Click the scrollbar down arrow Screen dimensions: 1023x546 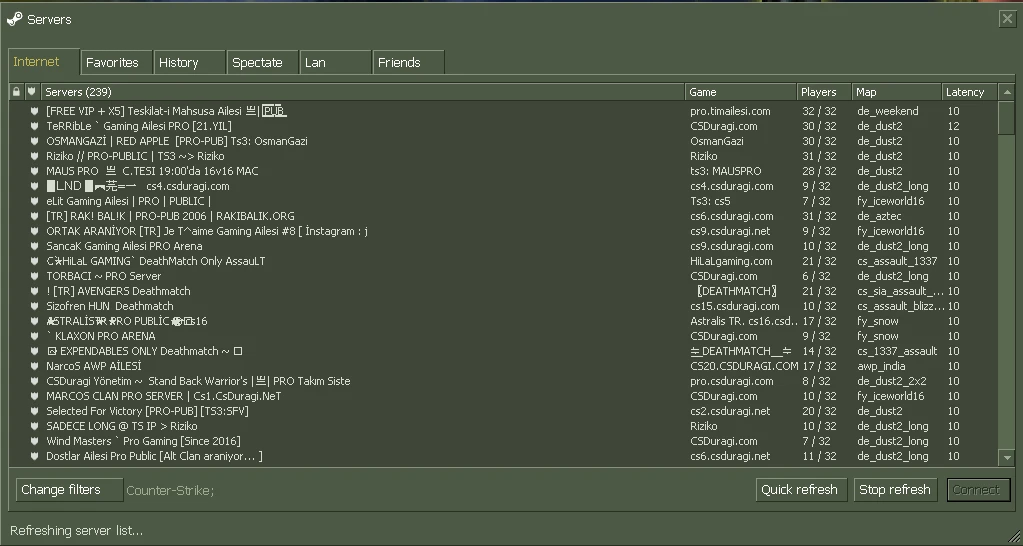(x=1007, y=459)
